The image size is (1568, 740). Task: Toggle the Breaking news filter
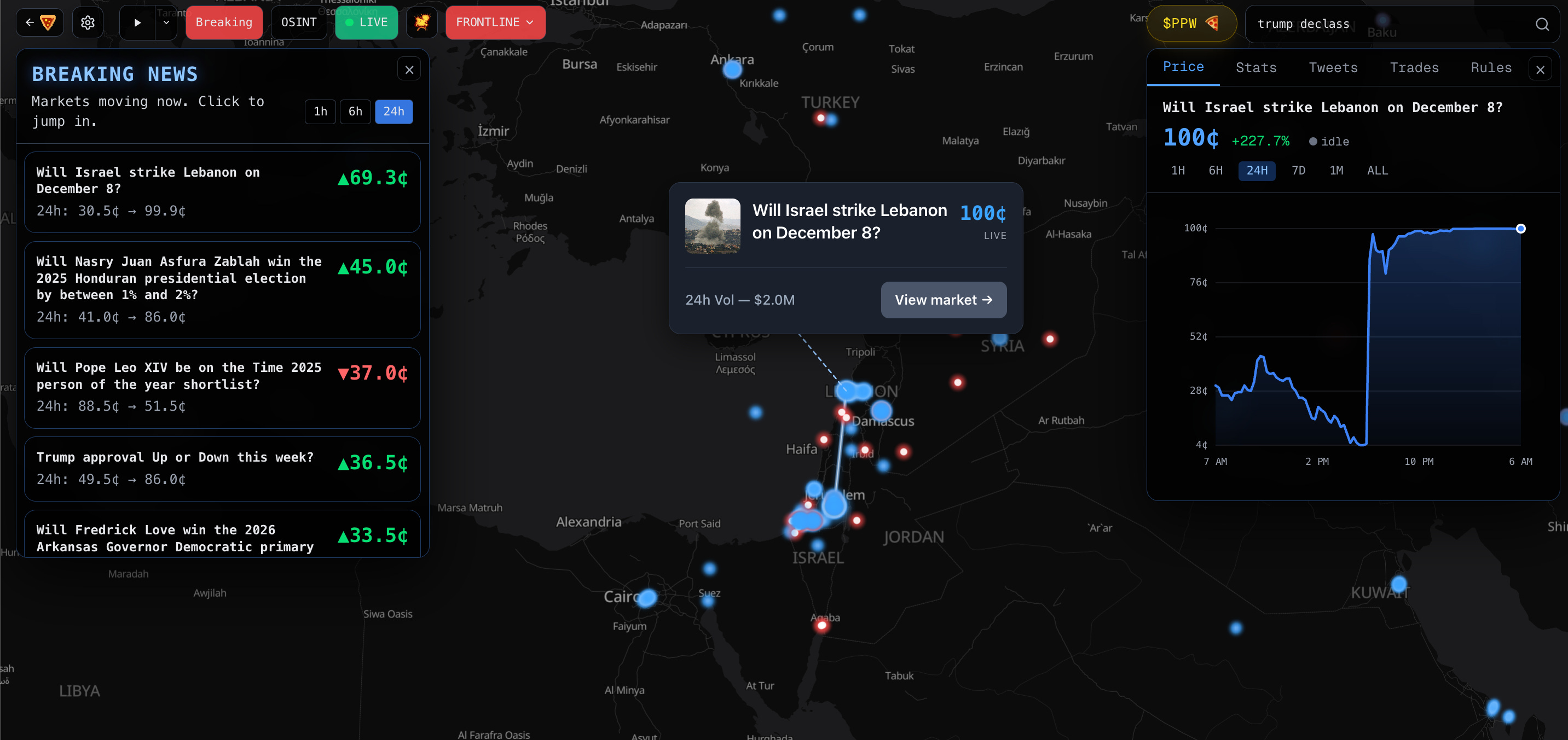point(223,23)
